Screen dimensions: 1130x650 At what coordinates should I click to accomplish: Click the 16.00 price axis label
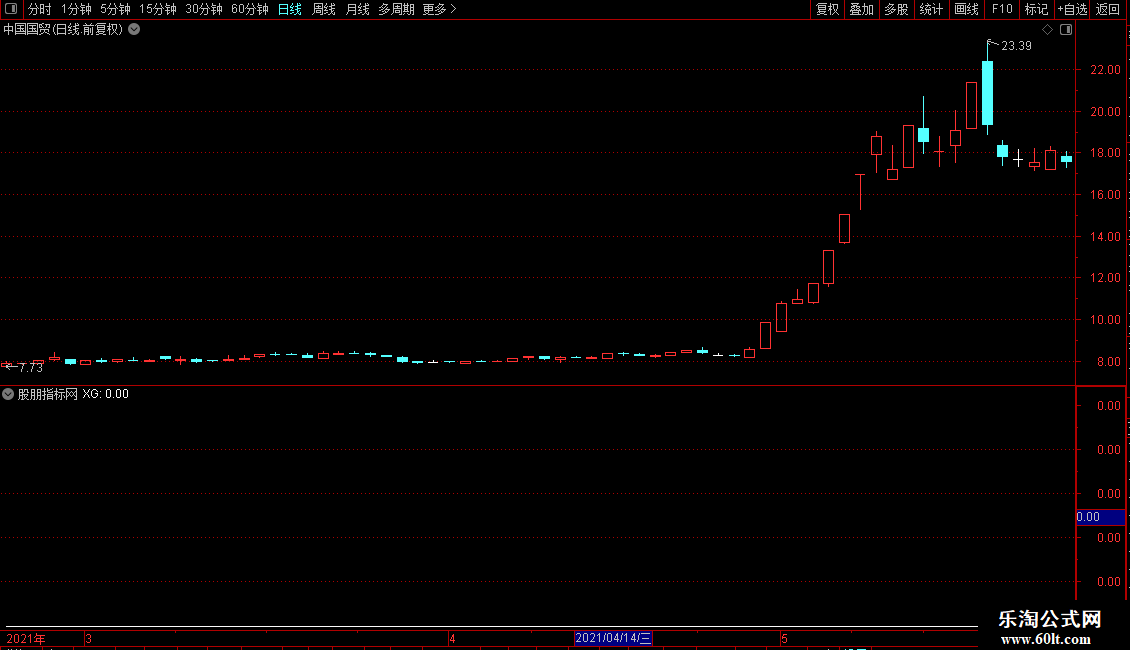[1105, 195]
